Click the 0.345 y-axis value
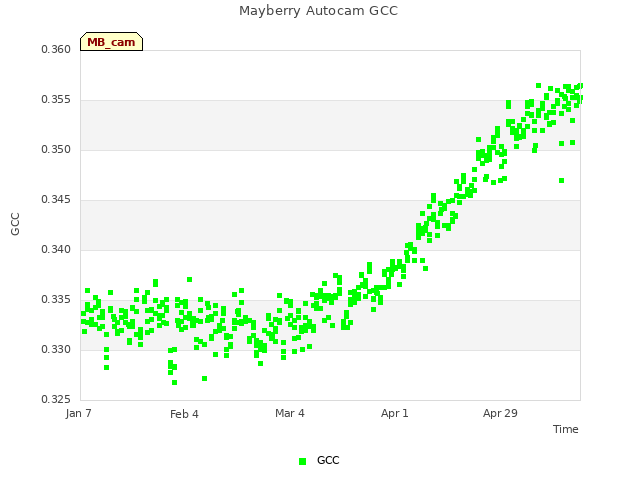Image resolution: width=640 pixels, height=480 pixels. 56,200
